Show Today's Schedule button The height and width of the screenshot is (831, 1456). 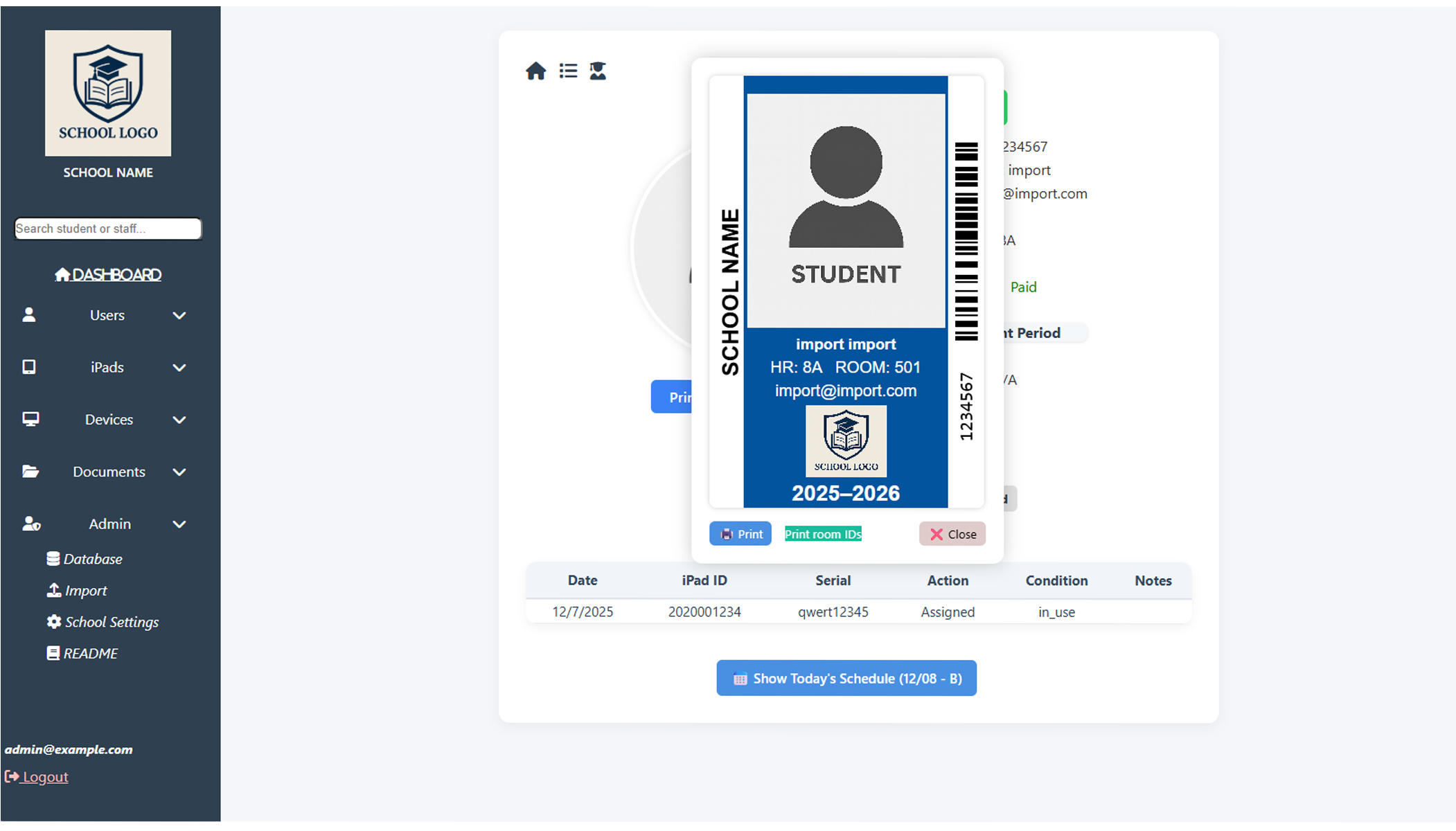click(846, 679)
